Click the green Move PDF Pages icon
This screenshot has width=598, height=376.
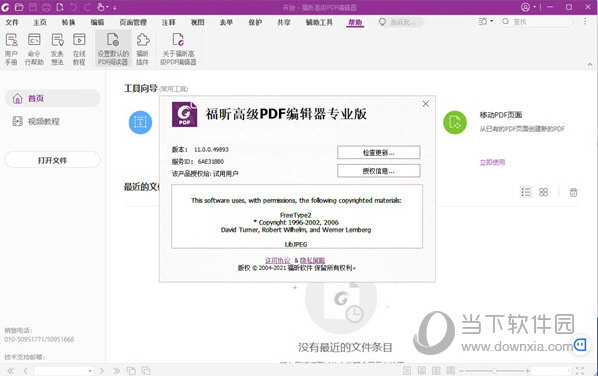click(x=455, y=122)
